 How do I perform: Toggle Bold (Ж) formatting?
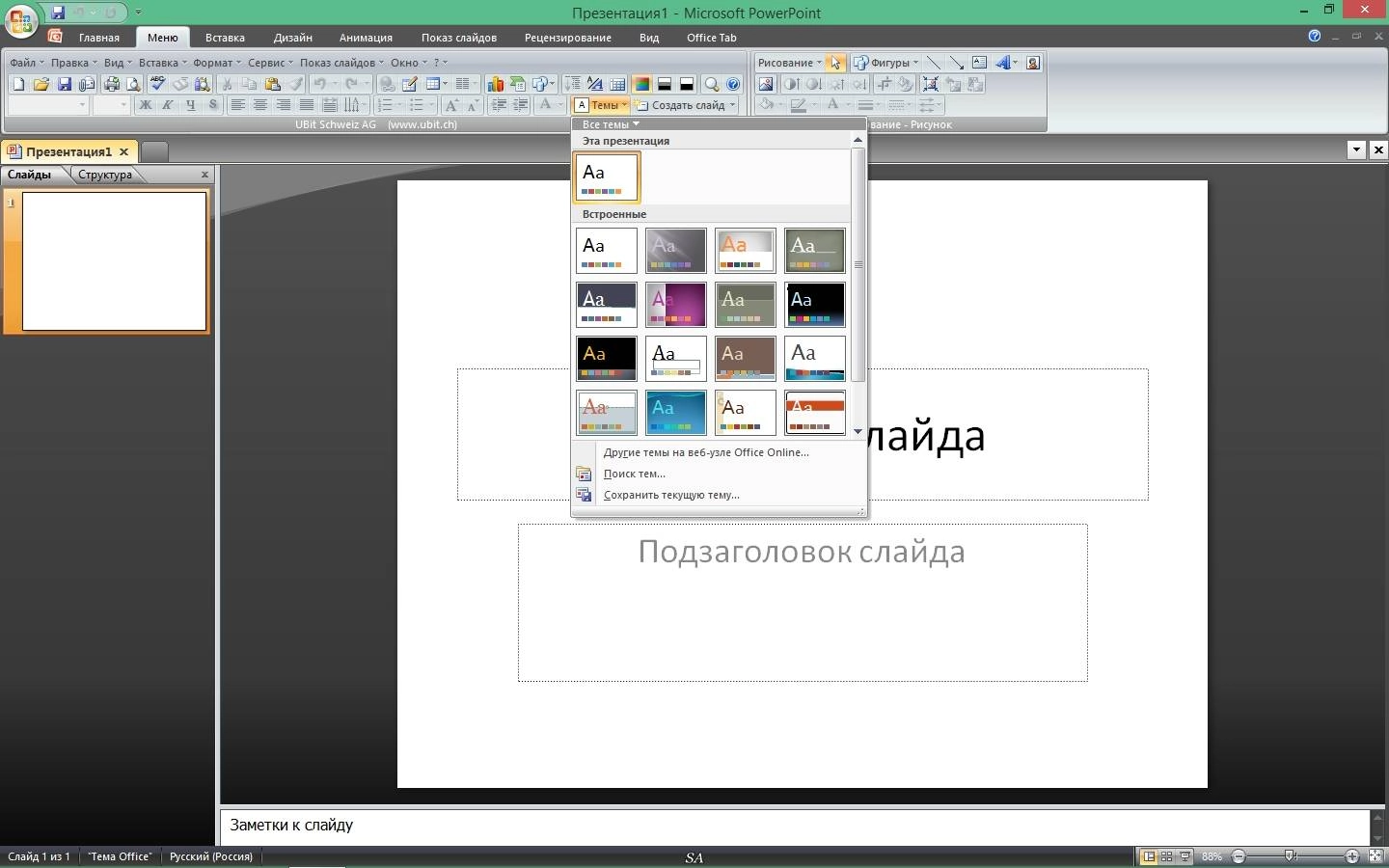(x=146, y=104)
